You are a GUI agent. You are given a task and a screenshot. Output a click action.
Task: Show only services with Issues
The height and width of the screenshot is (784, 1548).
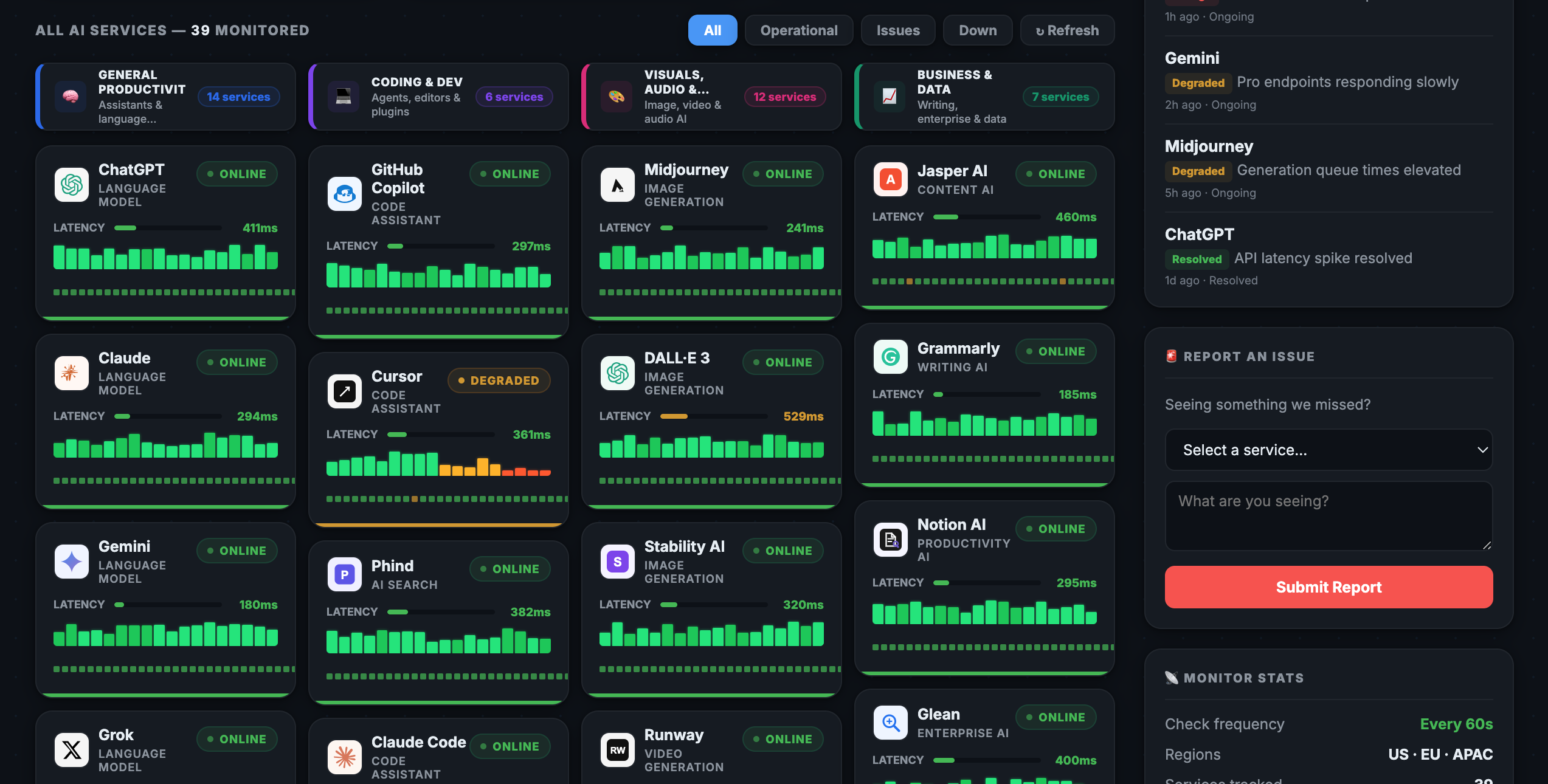pyautogui.click(x=897, y=30)
